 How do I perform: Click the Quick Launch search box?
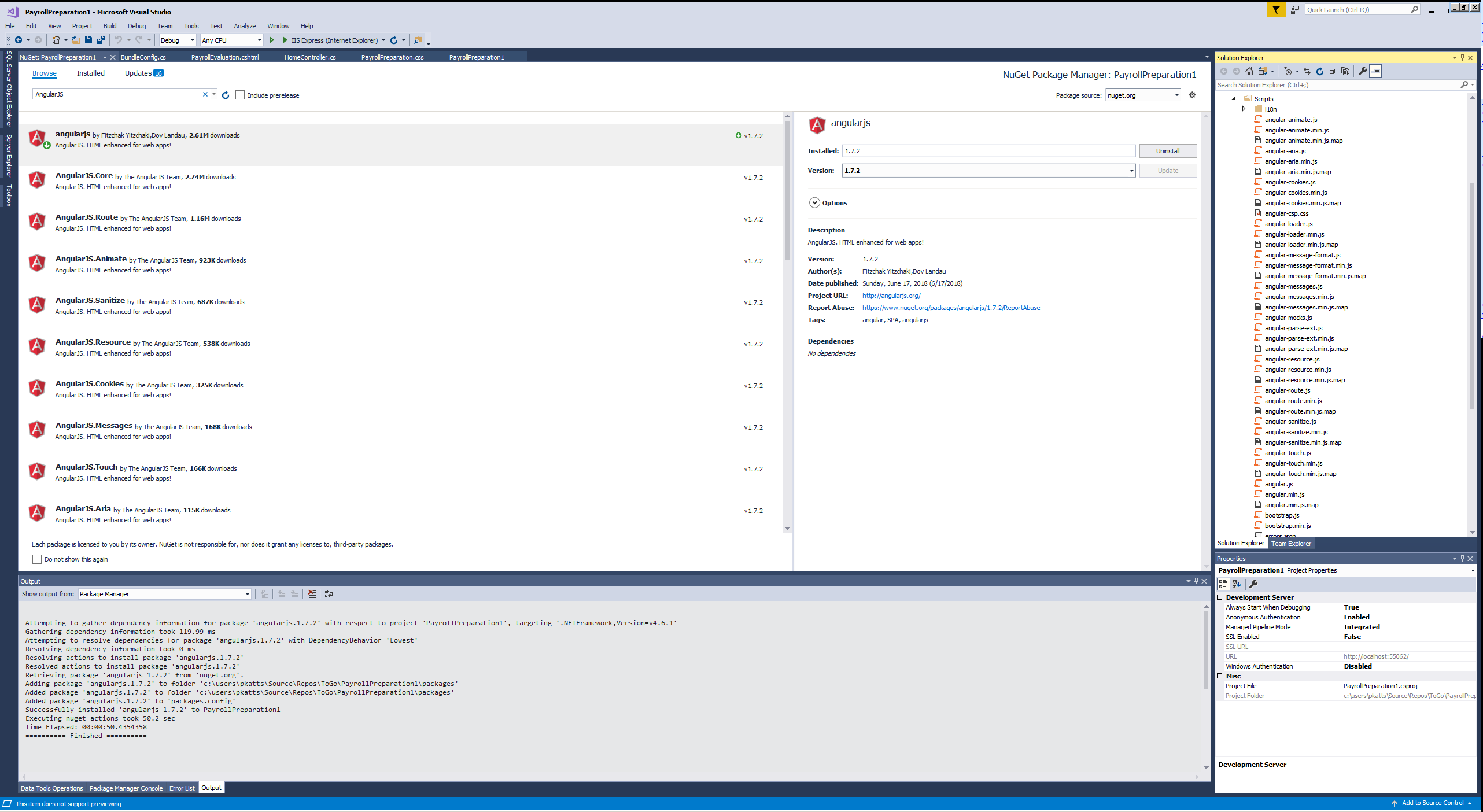[1363, 10]
